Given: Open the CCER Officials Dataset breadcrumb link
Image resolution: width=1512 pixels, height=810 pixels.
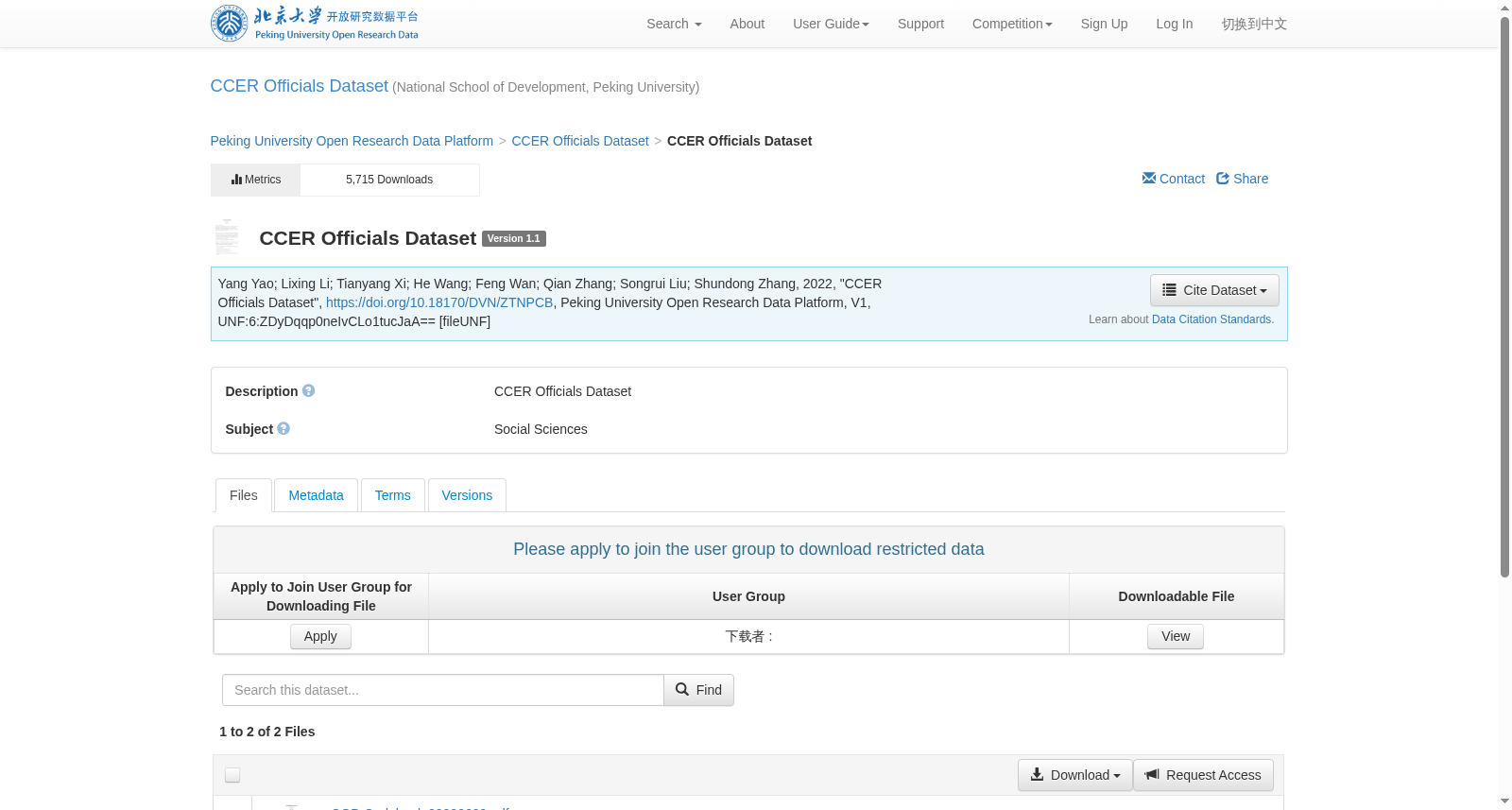Looking at the screenshot, I should click(580, 141).
